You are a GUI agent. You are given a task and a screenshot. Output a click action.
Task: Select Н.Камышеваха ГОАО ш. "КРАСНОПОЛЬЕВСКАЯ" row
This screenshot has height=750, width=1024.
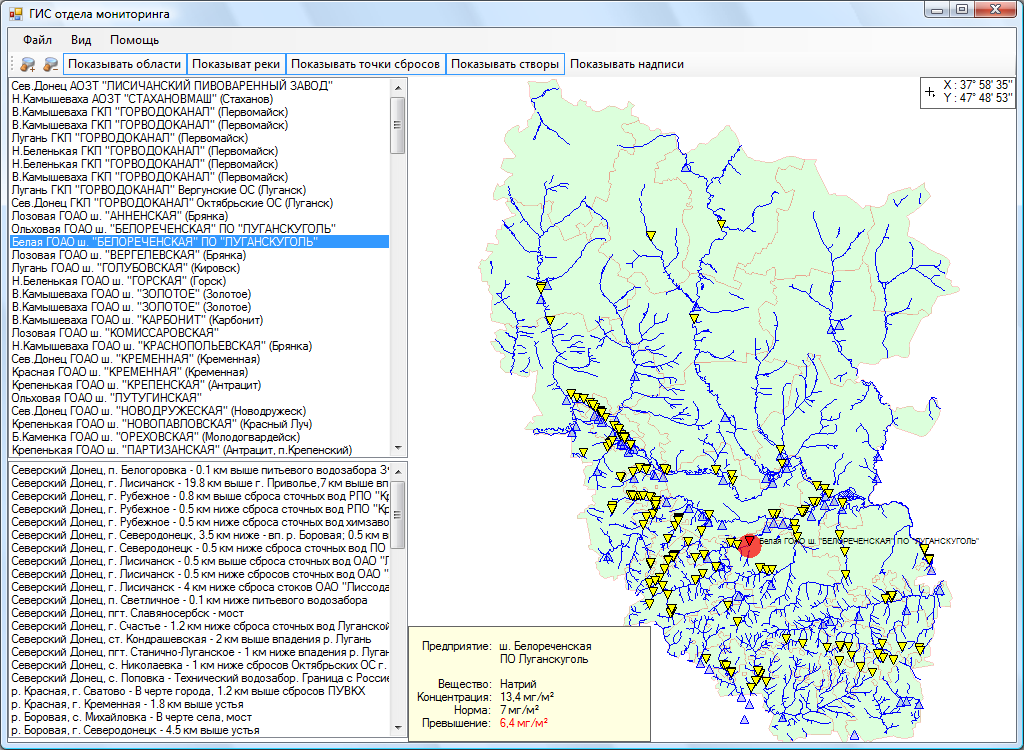[x=200, y=346]
